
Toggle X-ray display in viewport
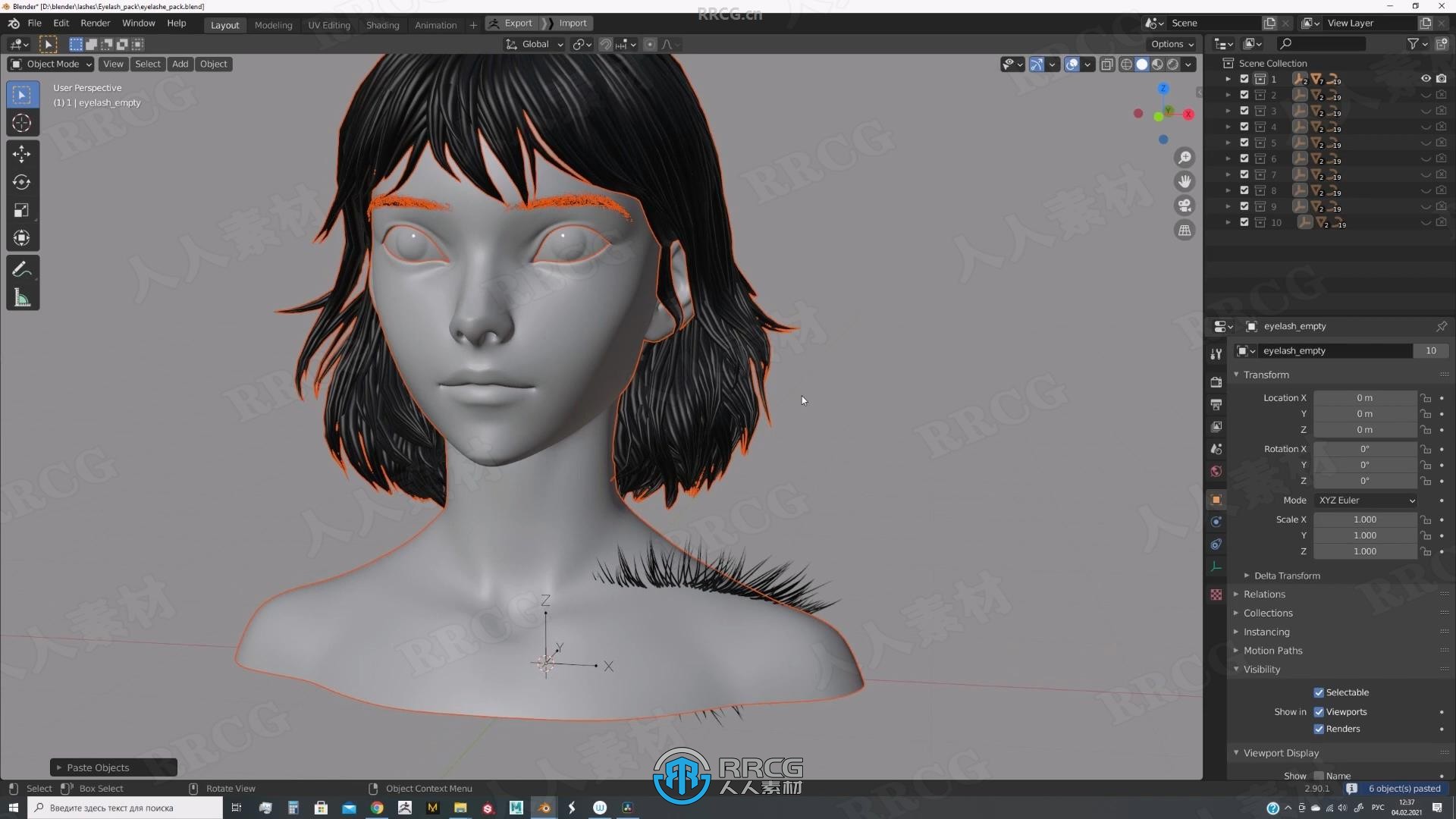(1107, 64)
